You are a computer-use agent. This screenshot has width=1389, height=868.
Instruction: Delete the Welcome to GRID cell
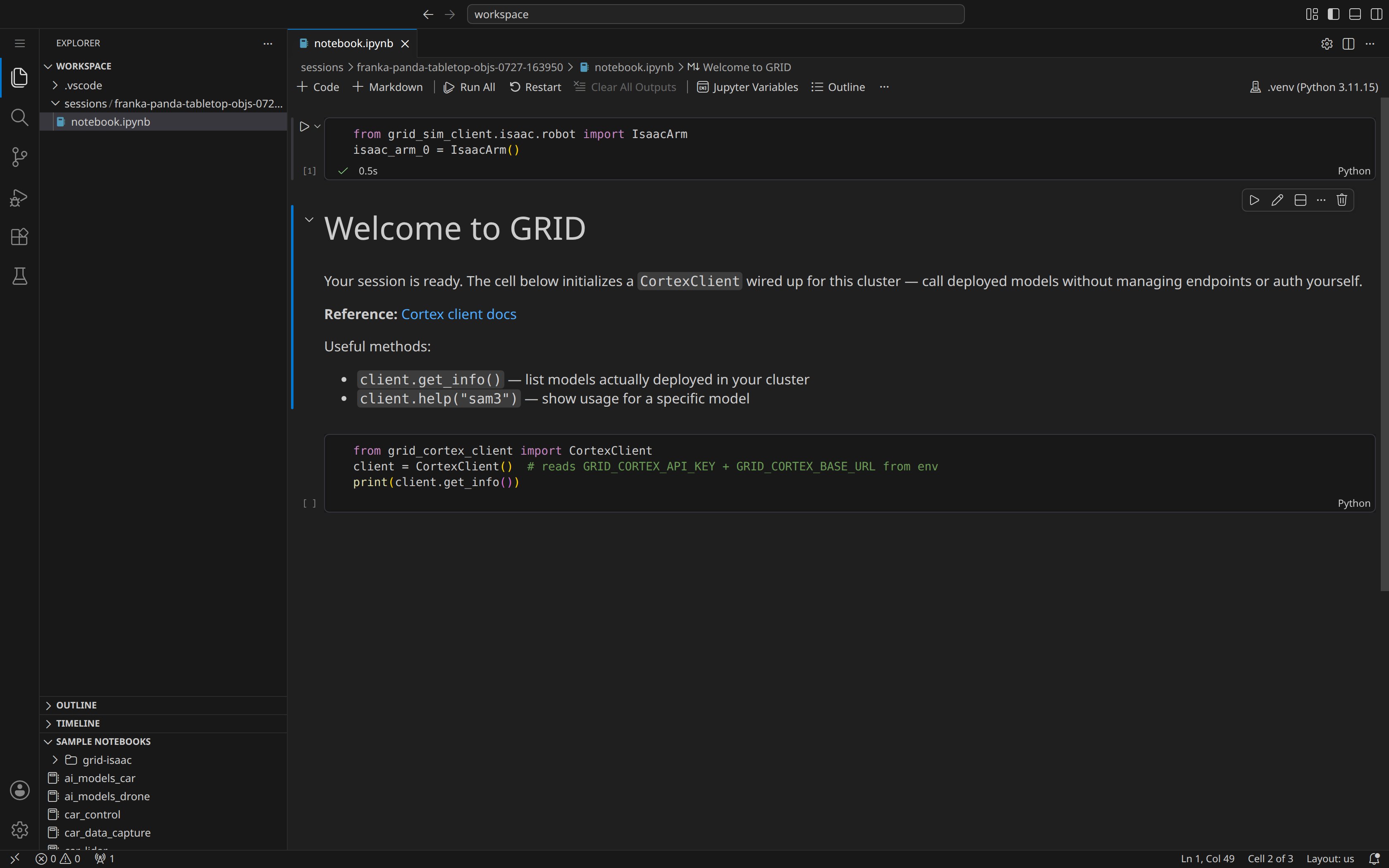pos(1342,200)
